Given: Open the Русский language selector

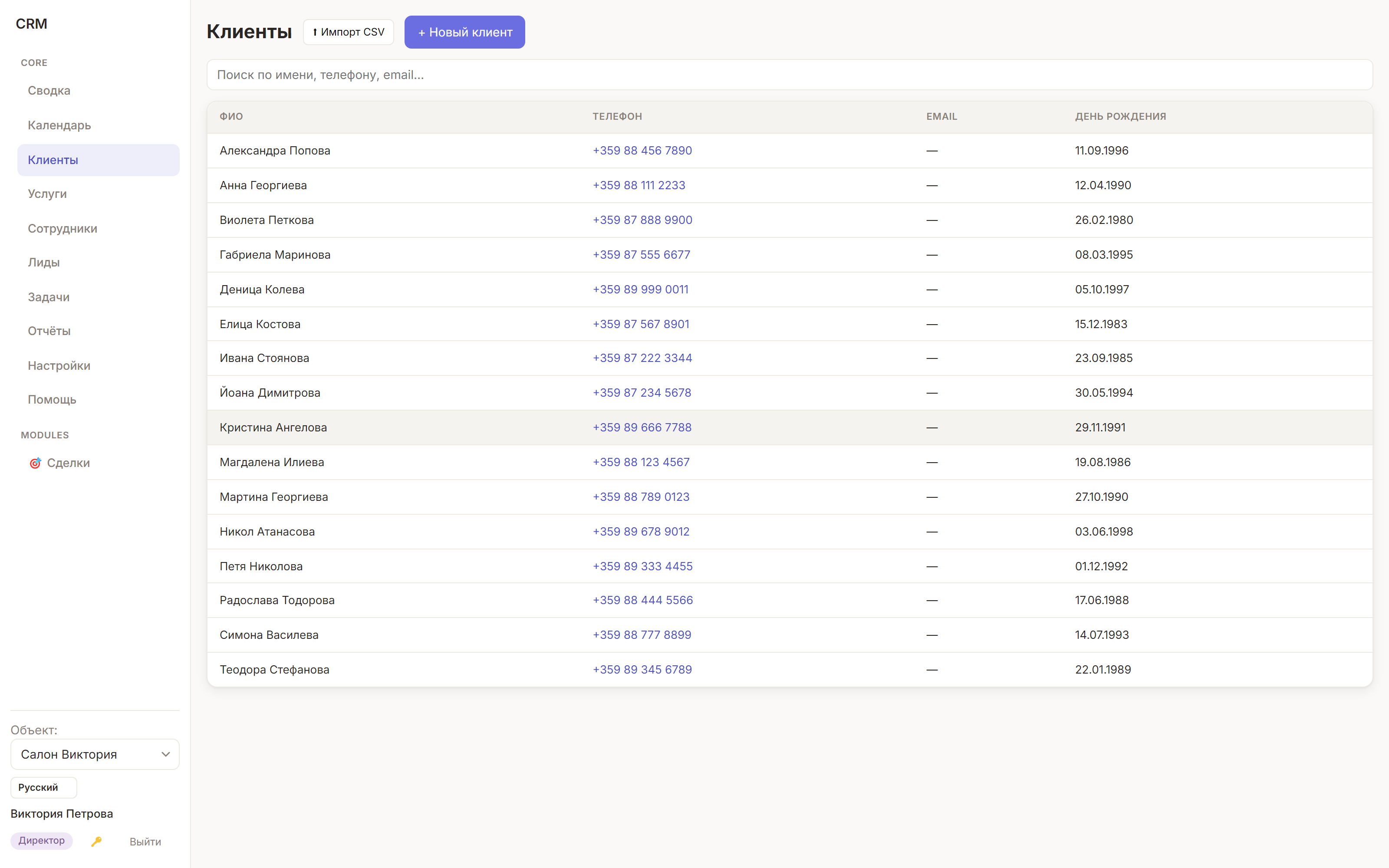Looking at the screenshot, I should click(x=43, y=787).
